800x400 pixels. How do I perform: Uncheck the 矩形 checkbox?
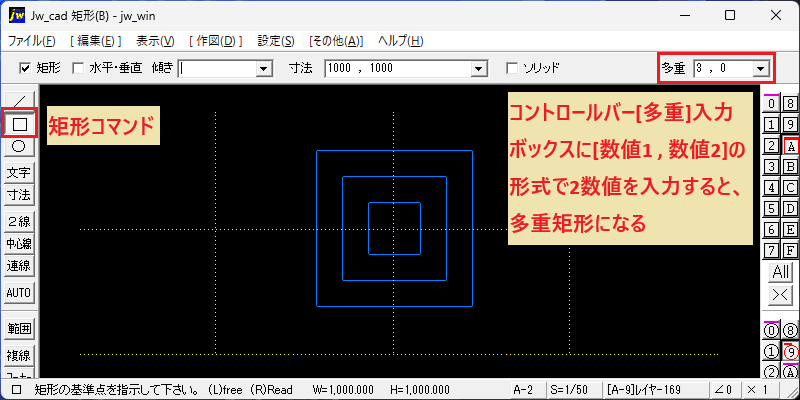pyautogui.click(x=24, y=68)
